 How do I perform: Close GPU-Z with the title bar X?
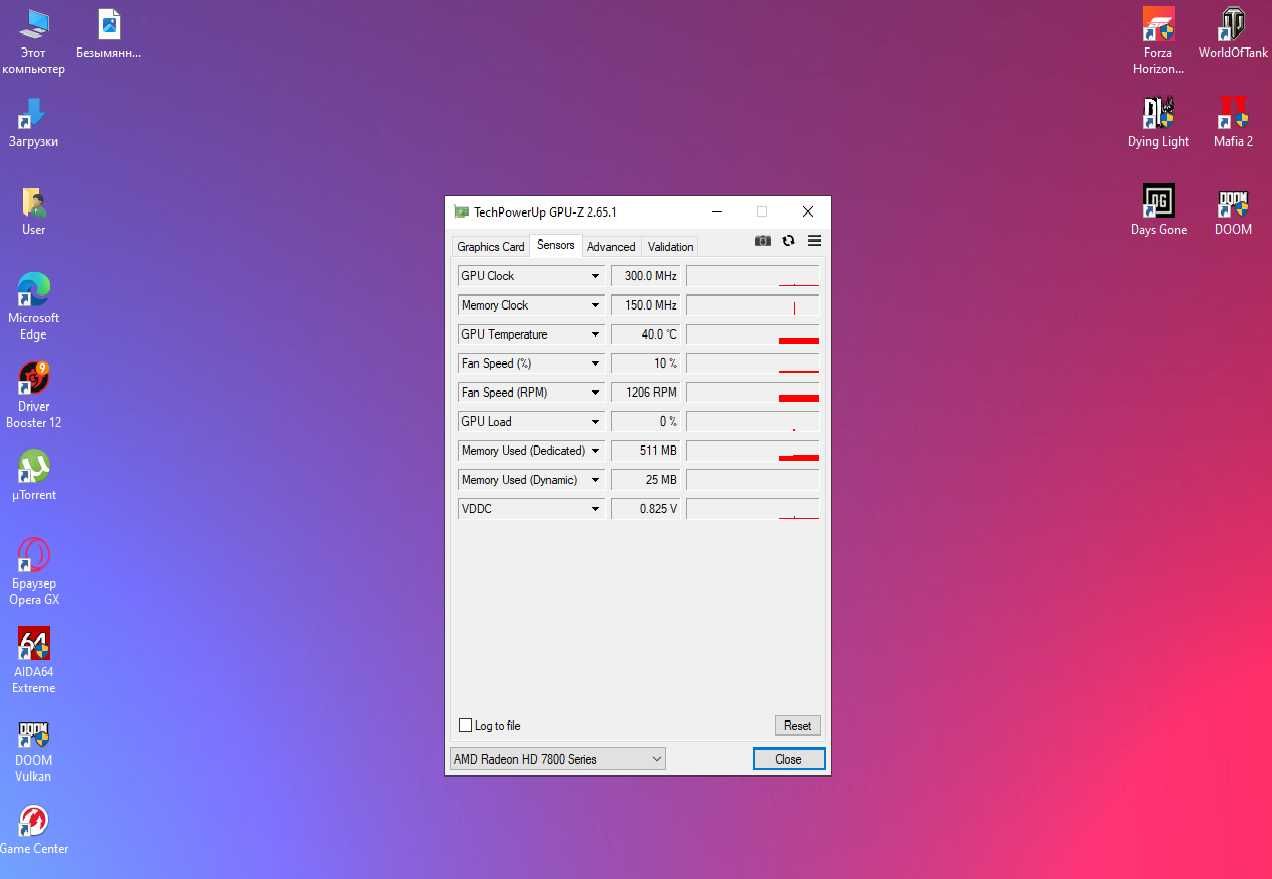point(808,212)
